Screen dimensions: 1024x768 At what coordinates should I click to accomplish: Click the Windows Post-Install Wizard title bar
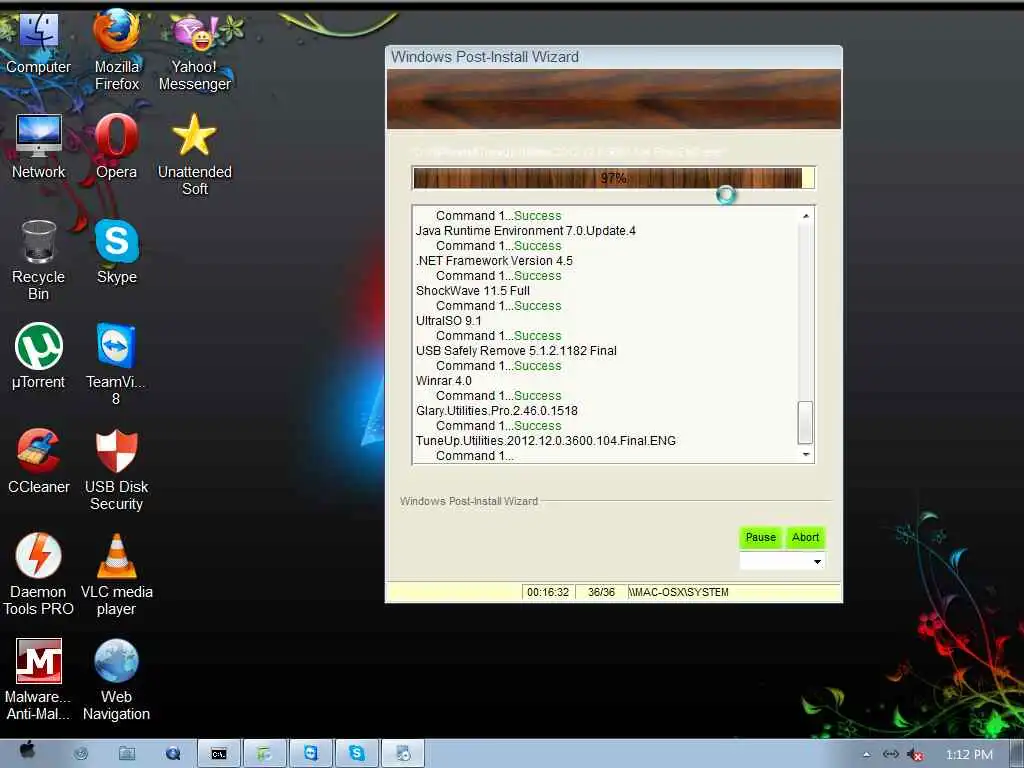[x=613, y=57]
